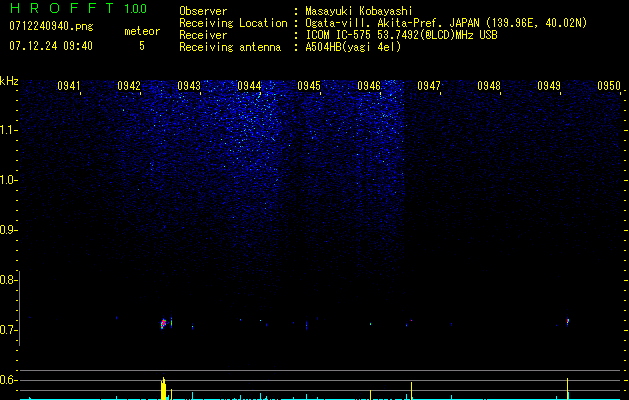The width and height of the screenshot is (629, 400).
Task: Click the 0942 time marker
Action: (129, 86)
